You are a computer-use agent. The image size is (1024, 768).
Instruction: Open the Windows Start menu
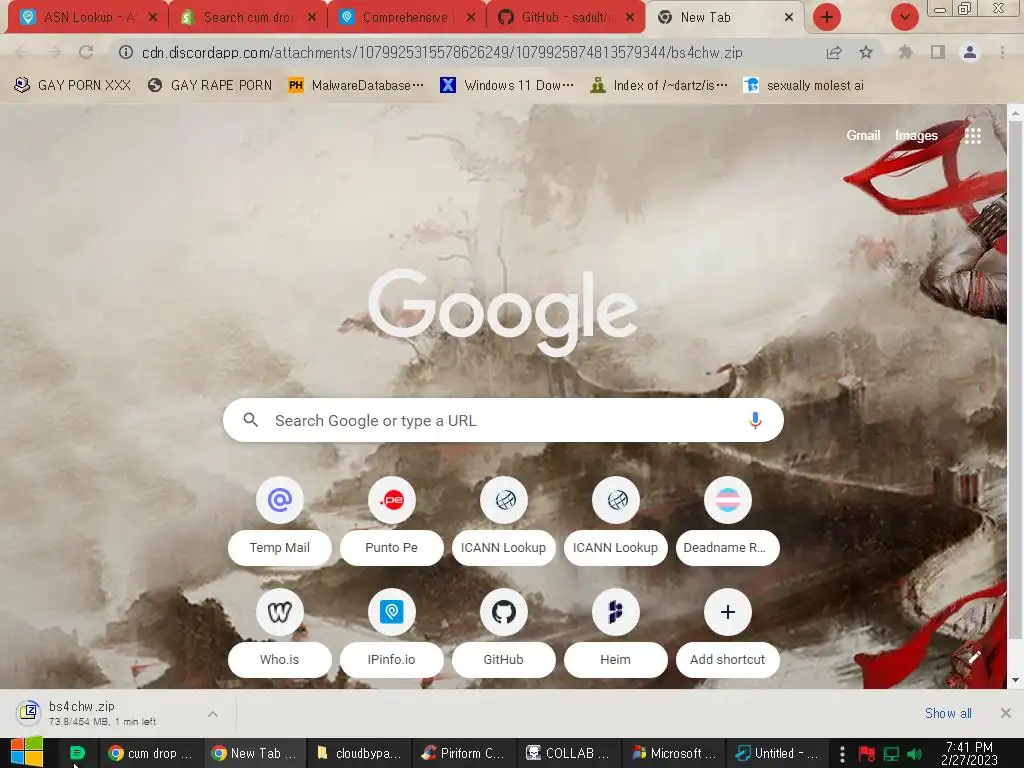click(27, 752)
